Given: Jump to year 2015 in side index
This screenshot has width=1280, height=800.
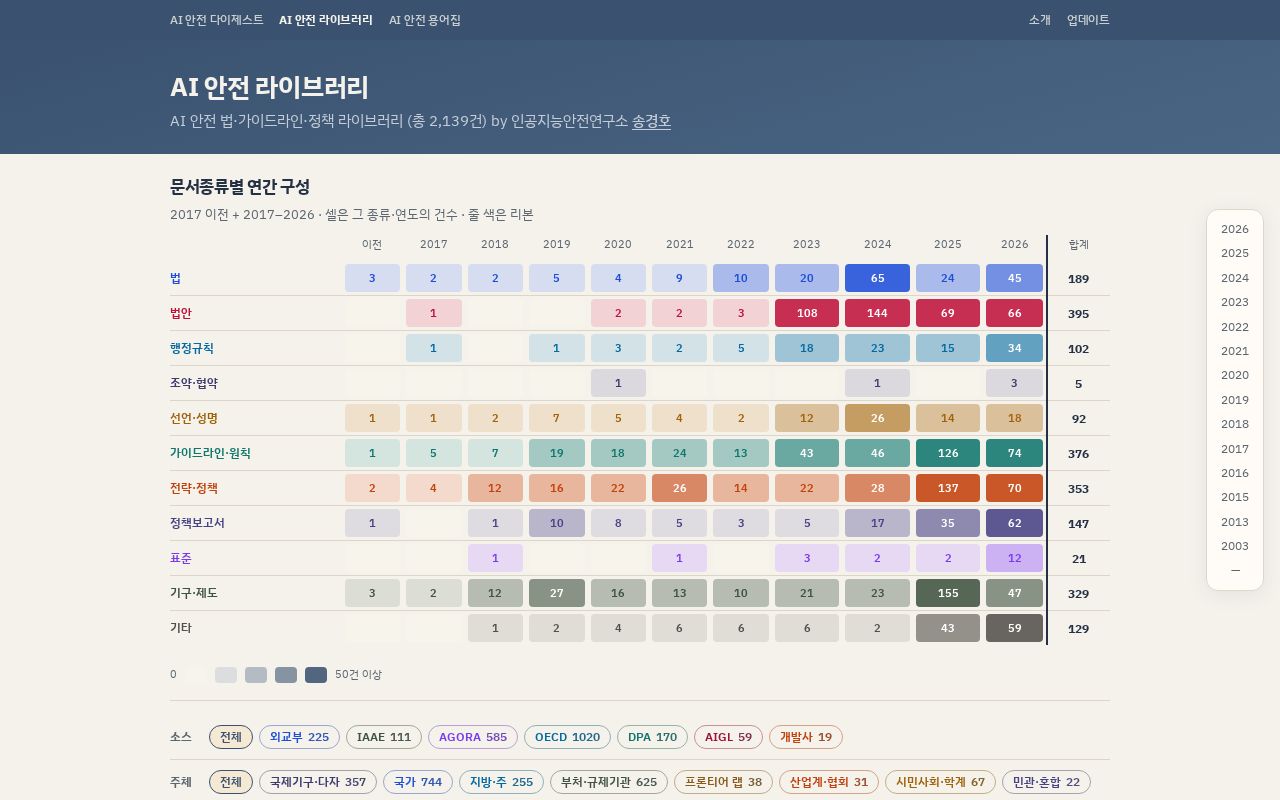Looking at the screenshot, I should click(x=1235, y=497).
